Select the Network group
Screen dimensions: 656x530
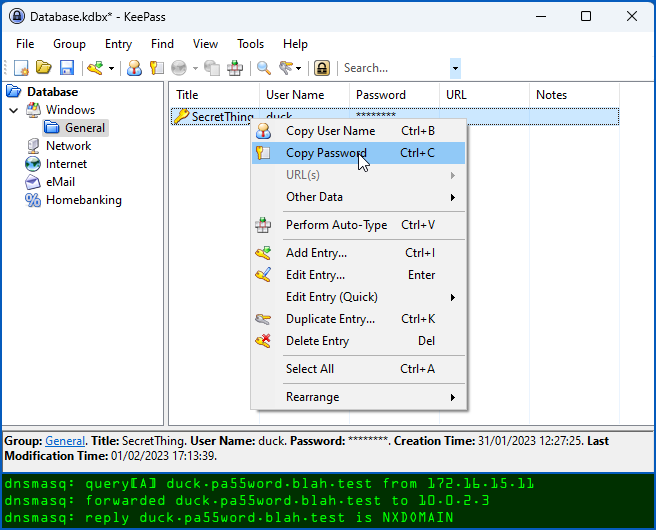coord(69,146)
